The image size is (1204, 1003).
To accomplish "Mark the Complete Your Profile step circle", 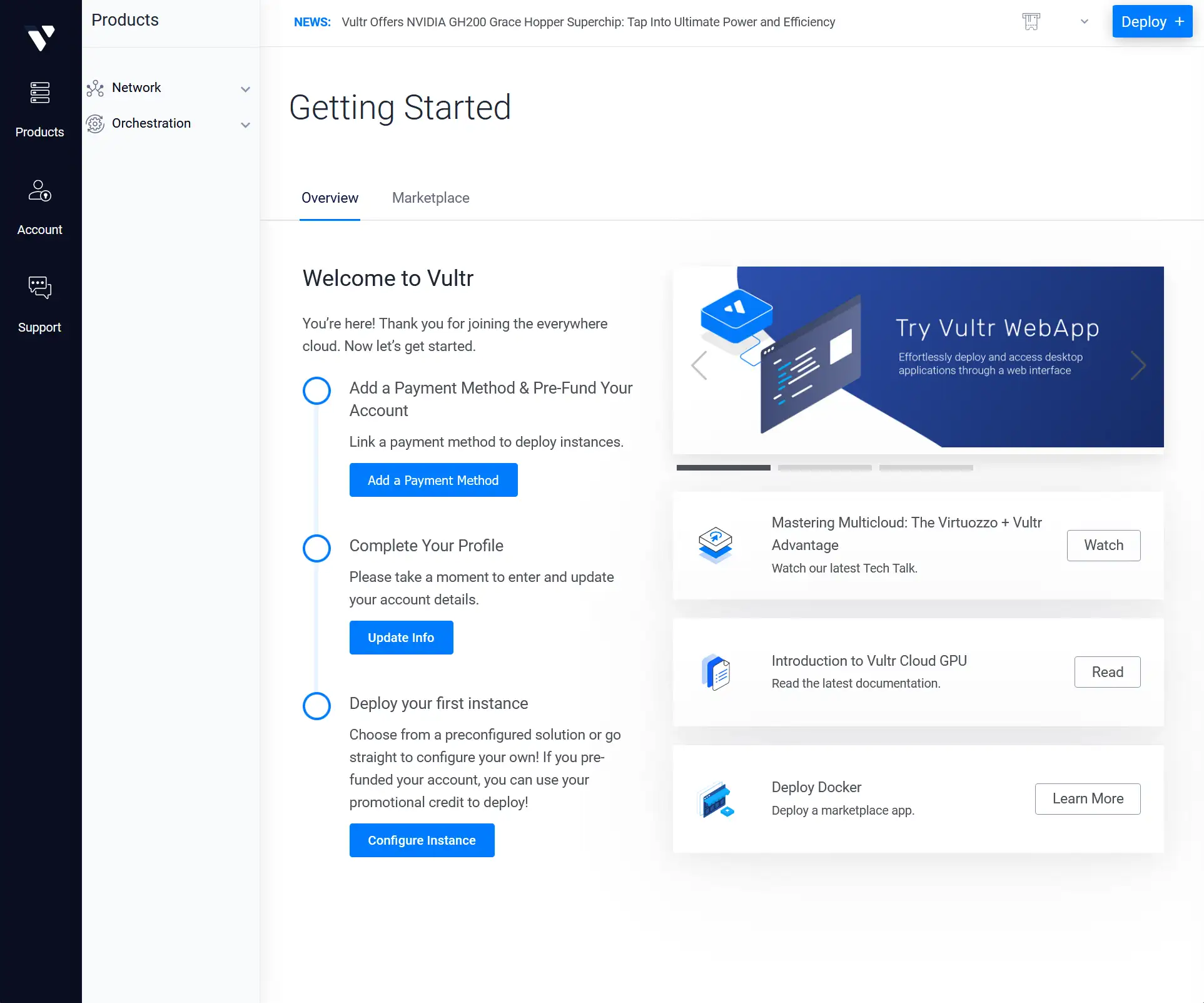I will tap(316, 548).
